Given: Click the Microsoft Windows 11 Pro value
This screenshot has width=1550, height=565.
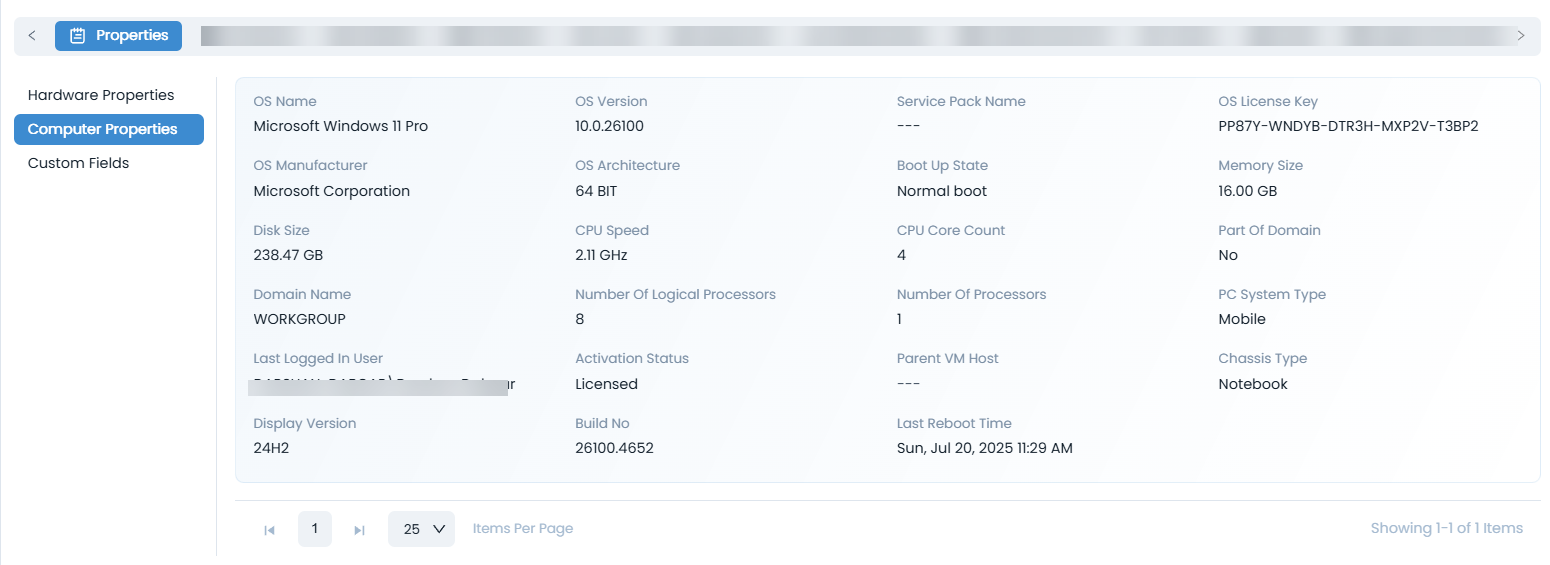Looking at the screenshot, I should tap(340, 126).
